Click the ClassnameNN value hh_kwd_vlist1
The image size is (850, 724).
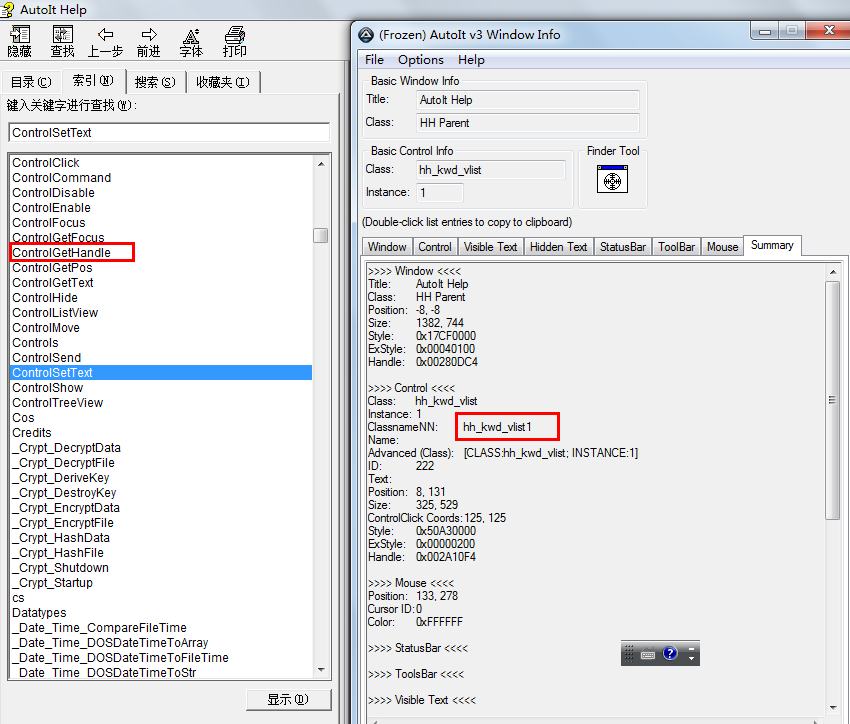pos(497,427)
